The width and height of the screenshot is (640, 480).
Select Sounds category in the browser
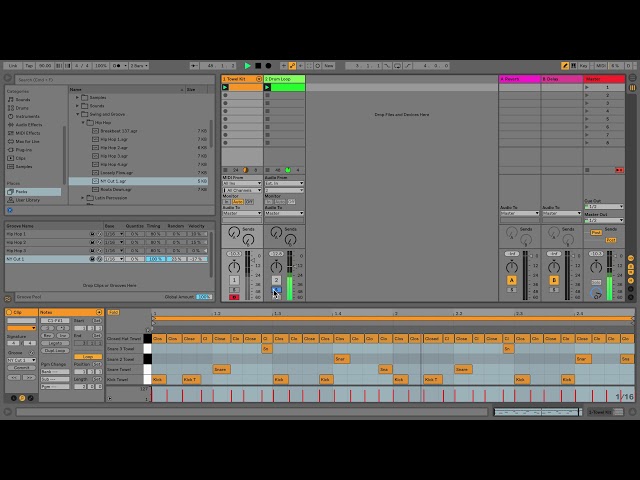22,100
